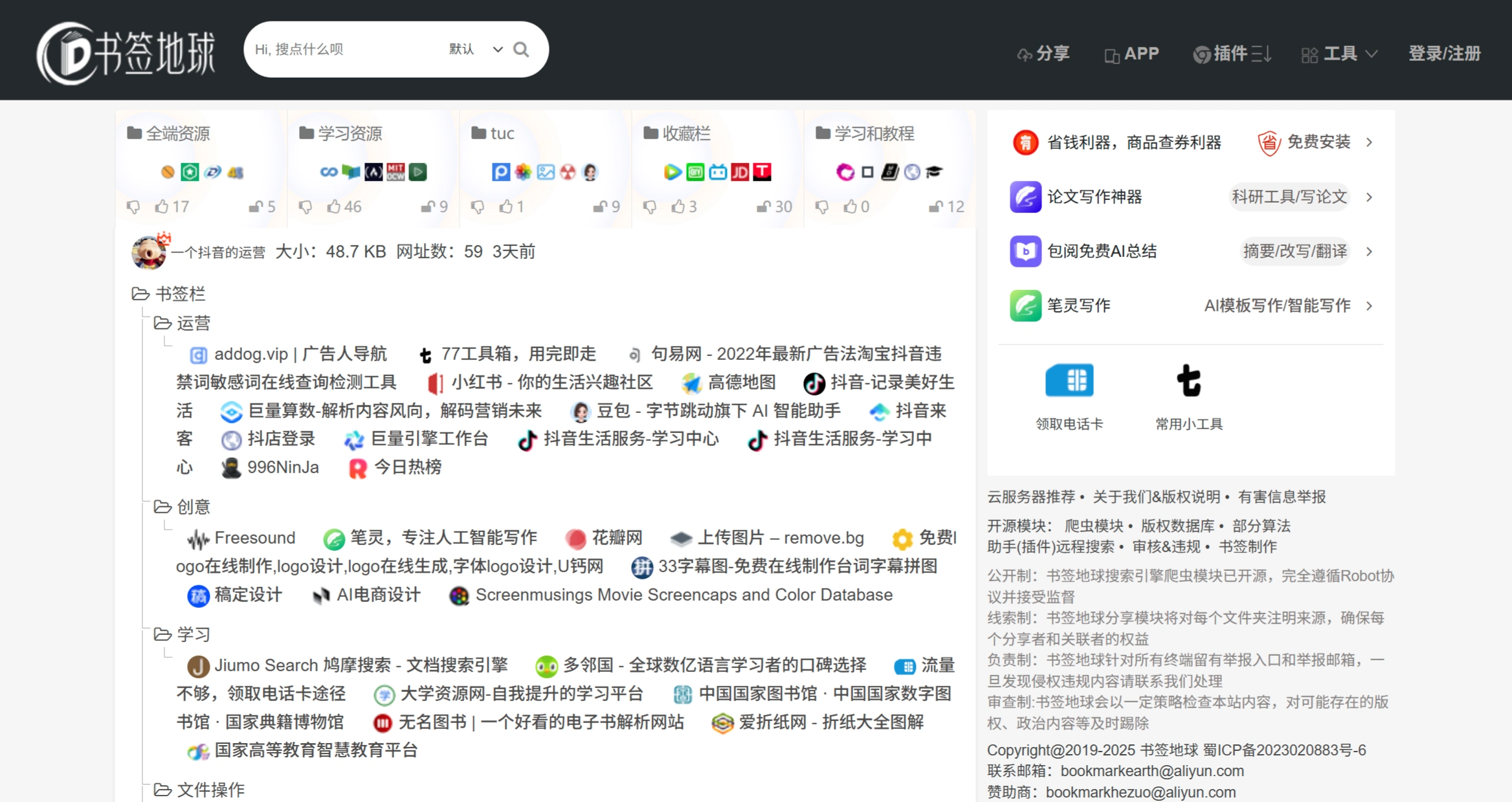Open the 学习资源 folder card
This screenshot has width=1512, height=802.
coord(373,169)
